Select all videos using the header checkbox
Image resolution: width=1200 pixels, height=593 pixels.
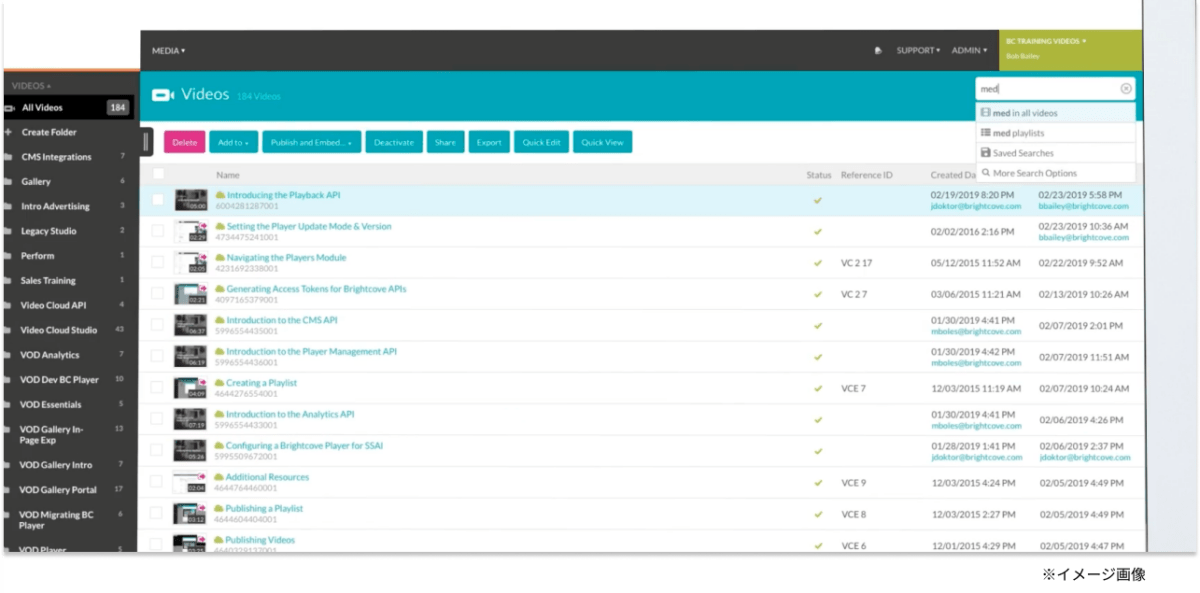pyautogui.click(x=158, y=174)
